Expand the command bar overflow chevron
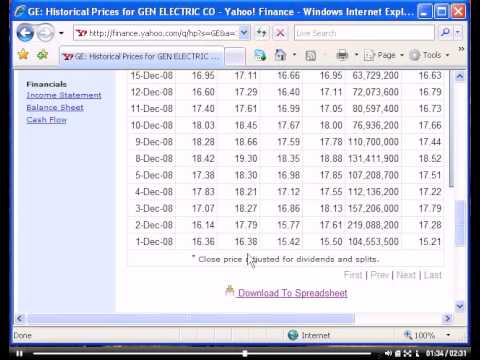480x360 pixels. click(x=461, y=49)
